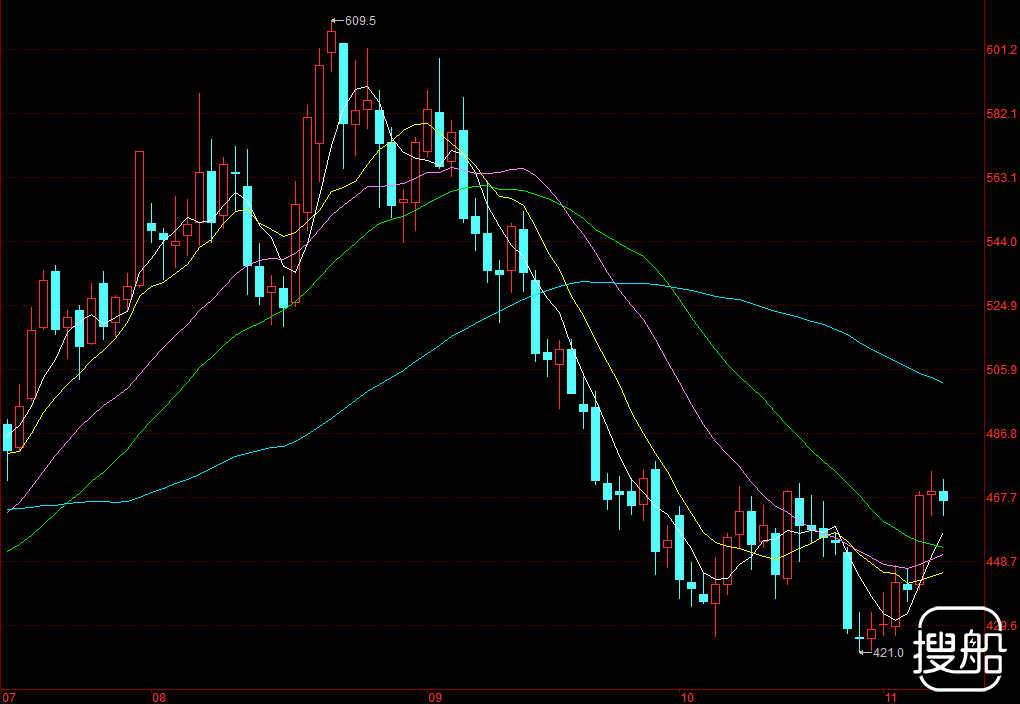
Task: Select the 582.1 price axis value
Action: 1001,114
